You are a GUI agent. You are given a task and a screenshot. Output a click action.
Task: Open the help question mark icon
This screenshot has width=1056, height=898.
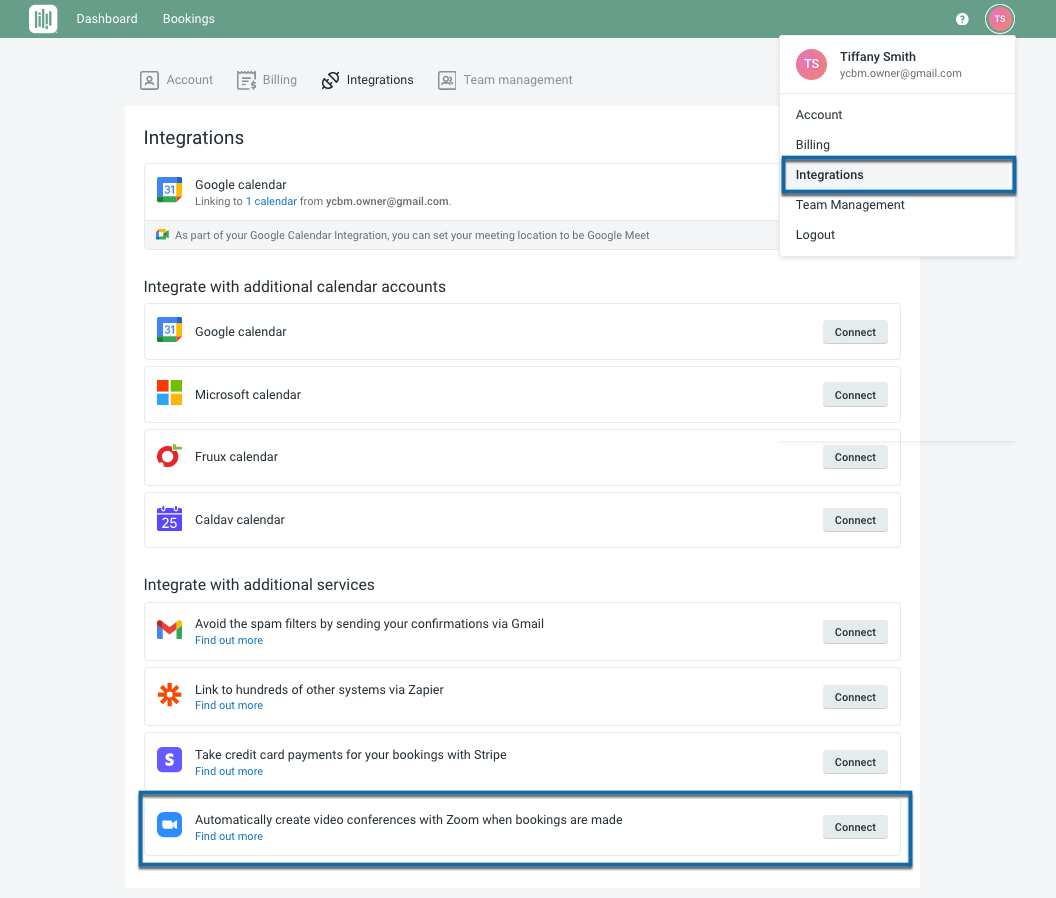click(962, 19)
